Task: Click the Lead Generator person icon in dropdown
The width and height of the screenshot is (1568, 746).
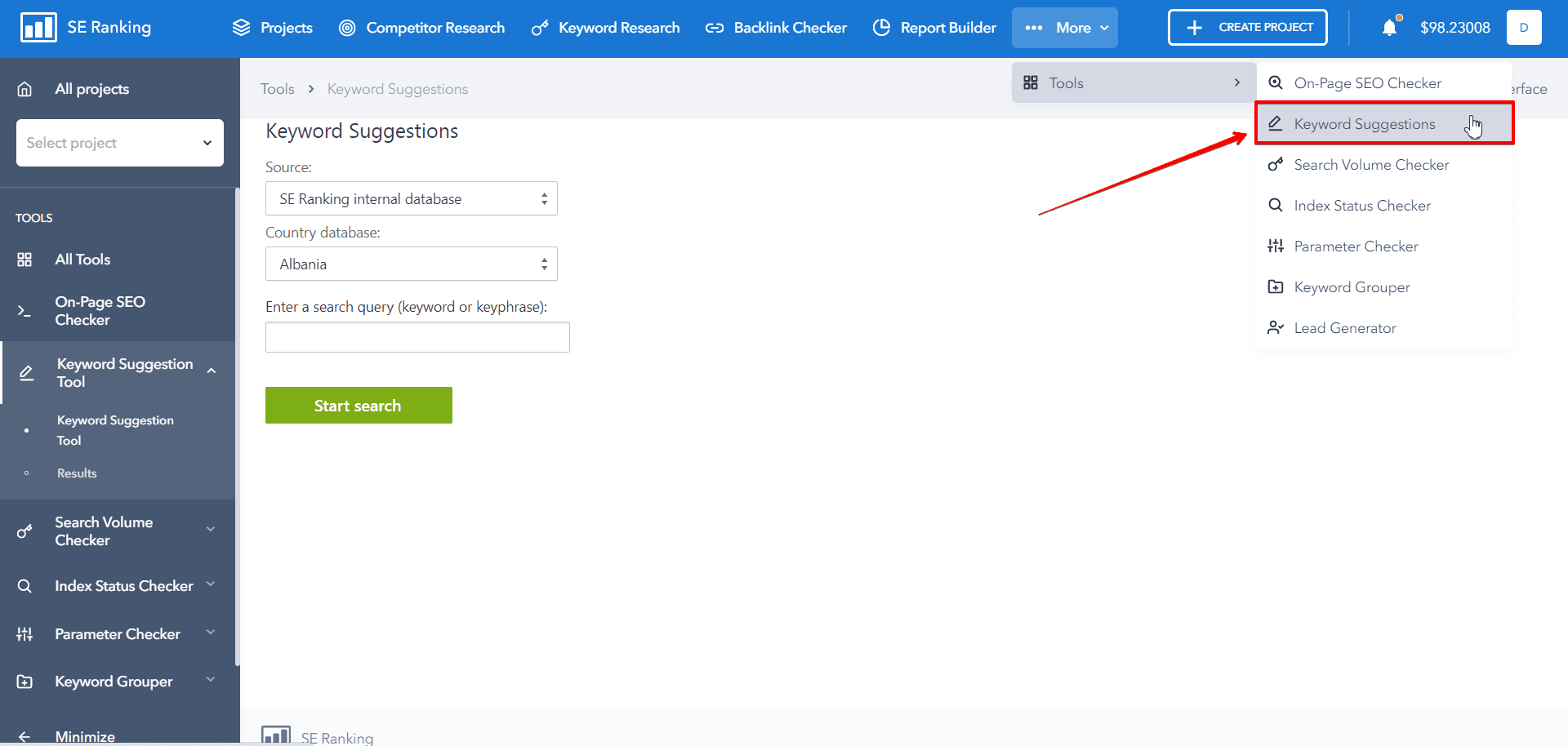Action: [x=1276, y=327]
